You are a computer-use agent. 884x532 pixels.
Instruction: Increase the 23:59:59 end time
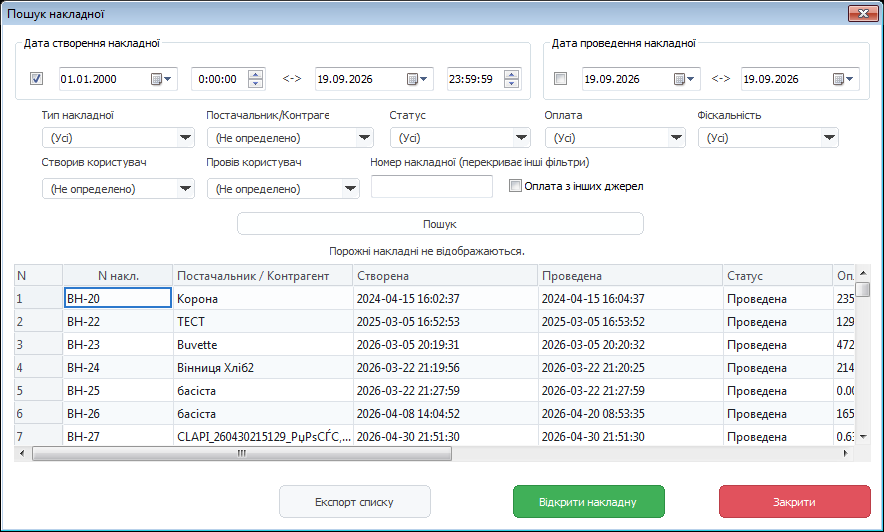click(511, 75)
